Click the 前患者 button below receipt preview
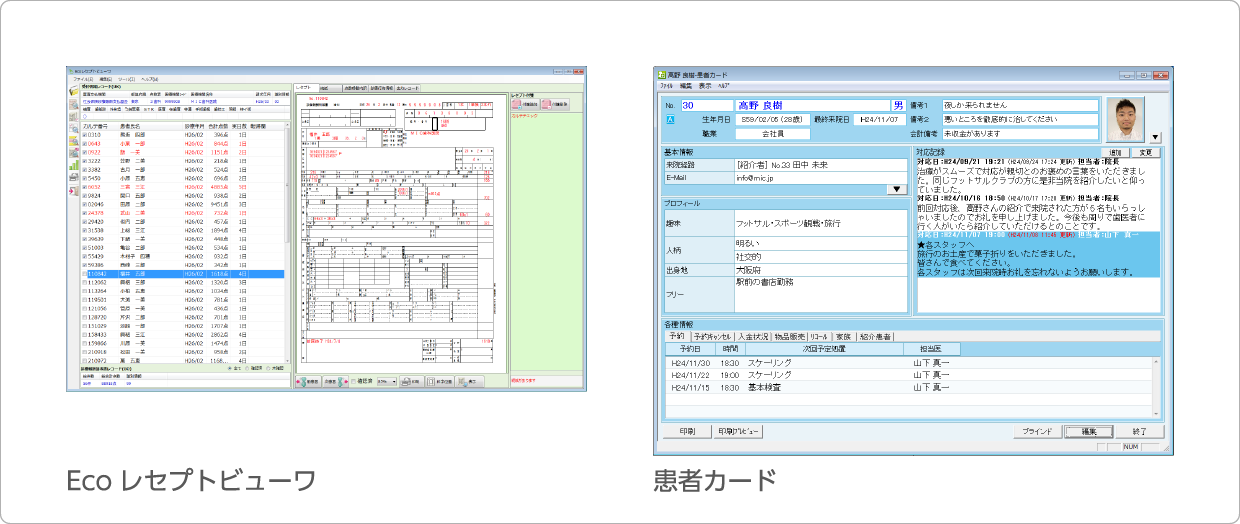Image resolution: width=1240 pixels, height=524 pixels. (x=308, y=381)
